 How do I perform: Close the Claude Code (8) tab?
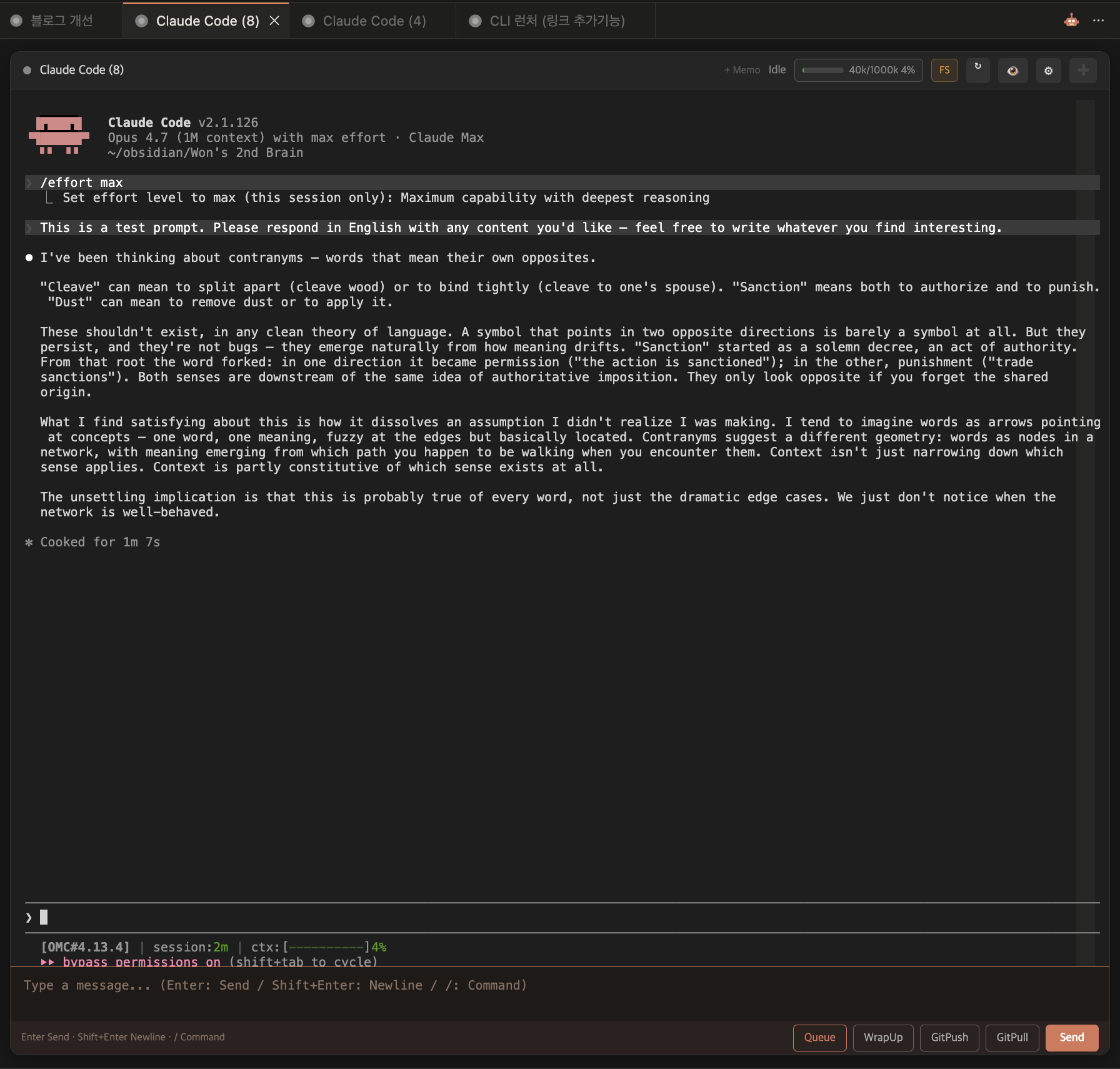click(x=274, y=21)
